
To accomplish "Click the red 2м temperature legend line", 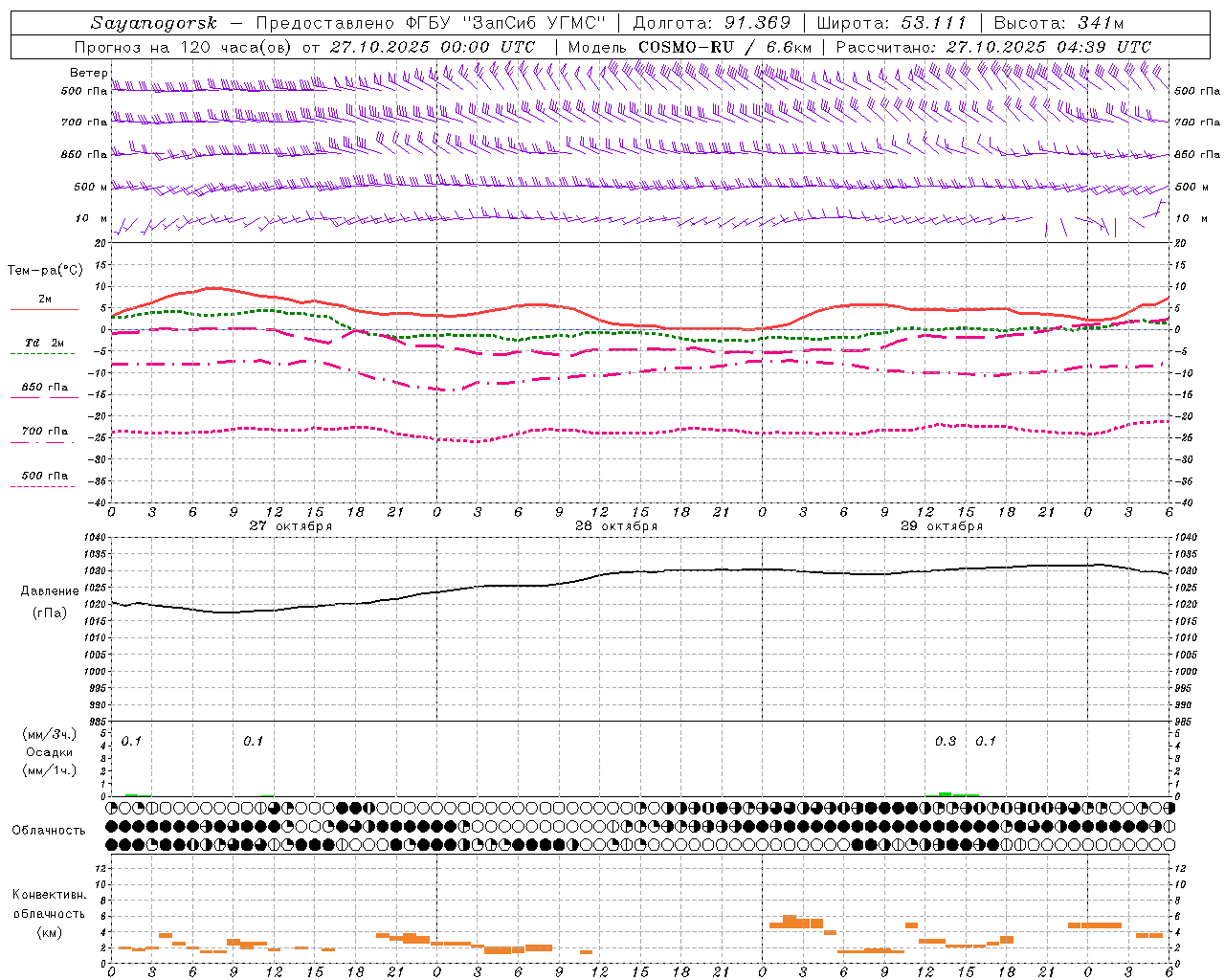I will [44, 309].
